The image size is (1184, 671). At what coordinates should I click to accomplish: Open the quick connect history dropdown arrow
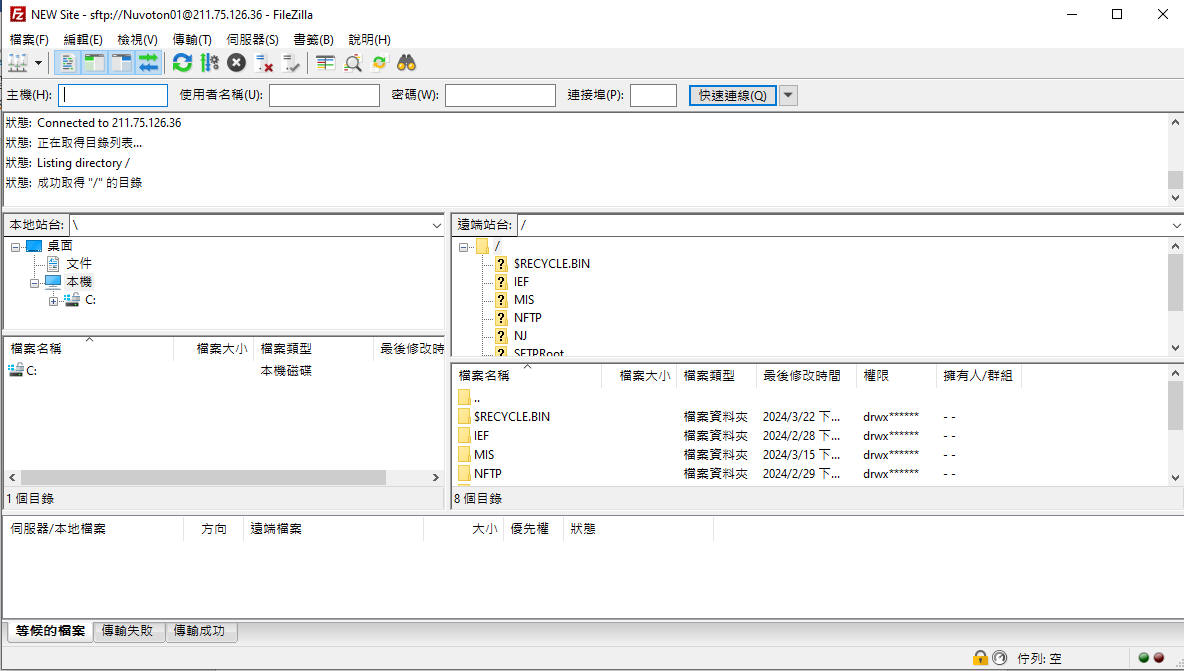click(788, 95)
